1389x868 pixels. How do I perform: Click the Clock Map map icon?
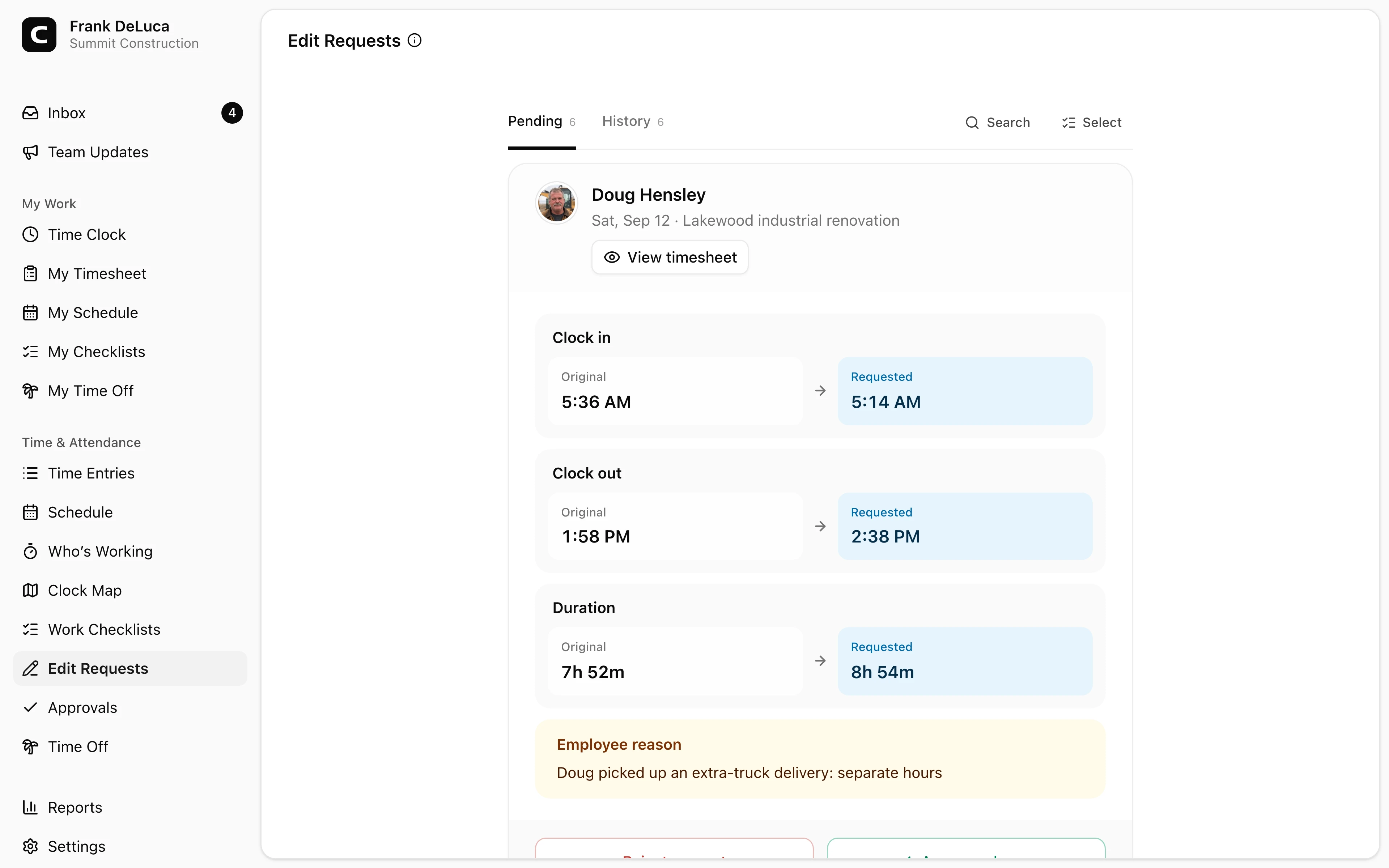pyautogui.click(x=30, y=591)
